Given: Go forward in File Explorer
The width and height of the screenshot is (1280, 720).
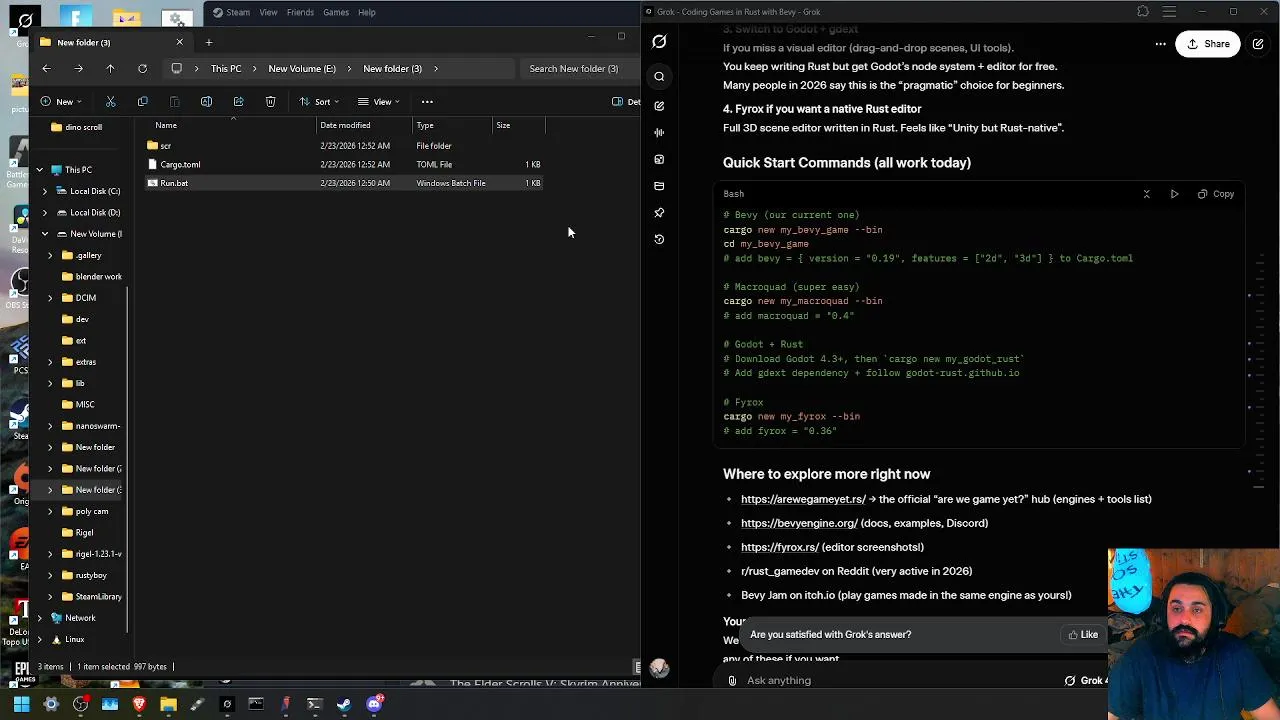Looking at the screenshot, I should click(78, 69).
